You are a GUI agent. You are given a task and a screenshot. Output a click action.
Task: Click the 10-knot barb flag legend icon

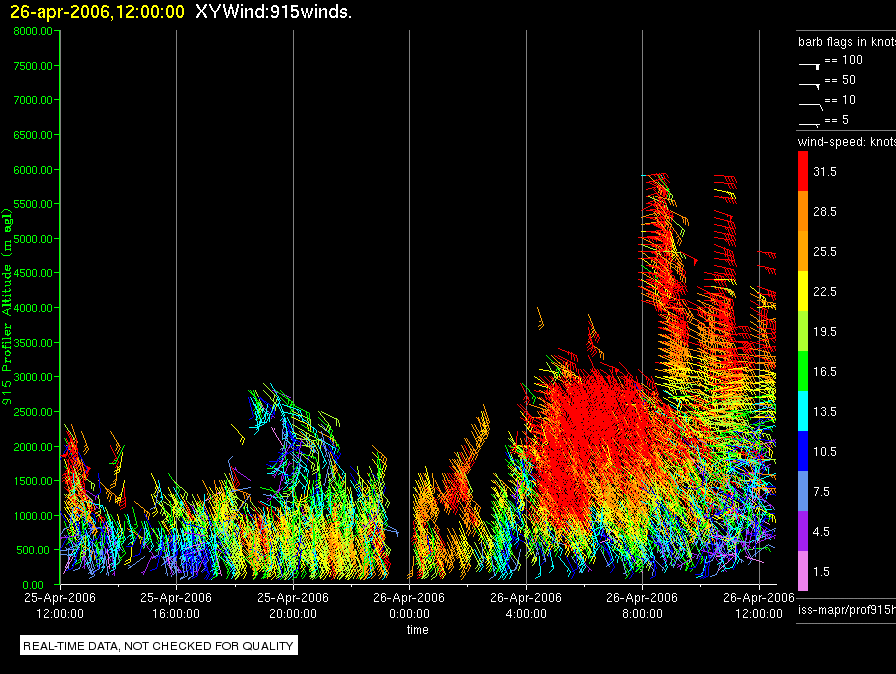(810, 106)
